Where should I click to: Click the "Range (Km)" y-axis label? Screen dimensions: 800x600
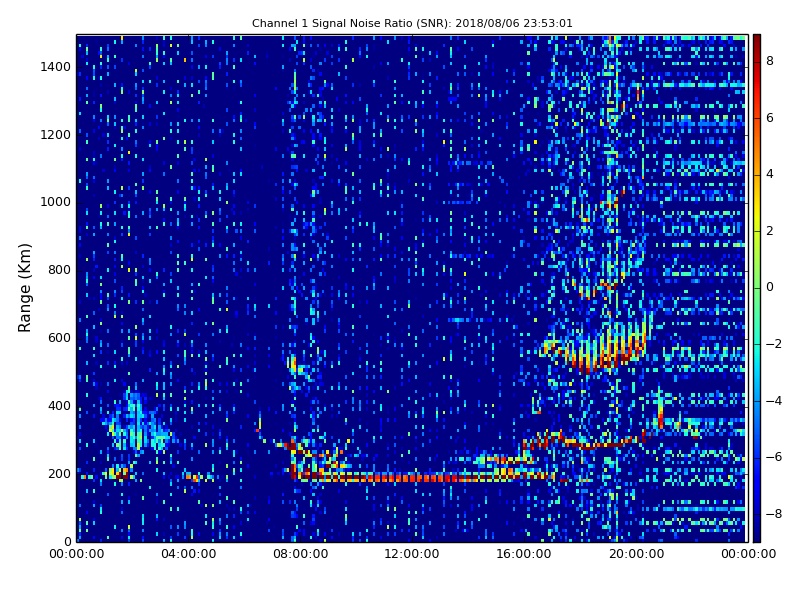pos(24,288)
